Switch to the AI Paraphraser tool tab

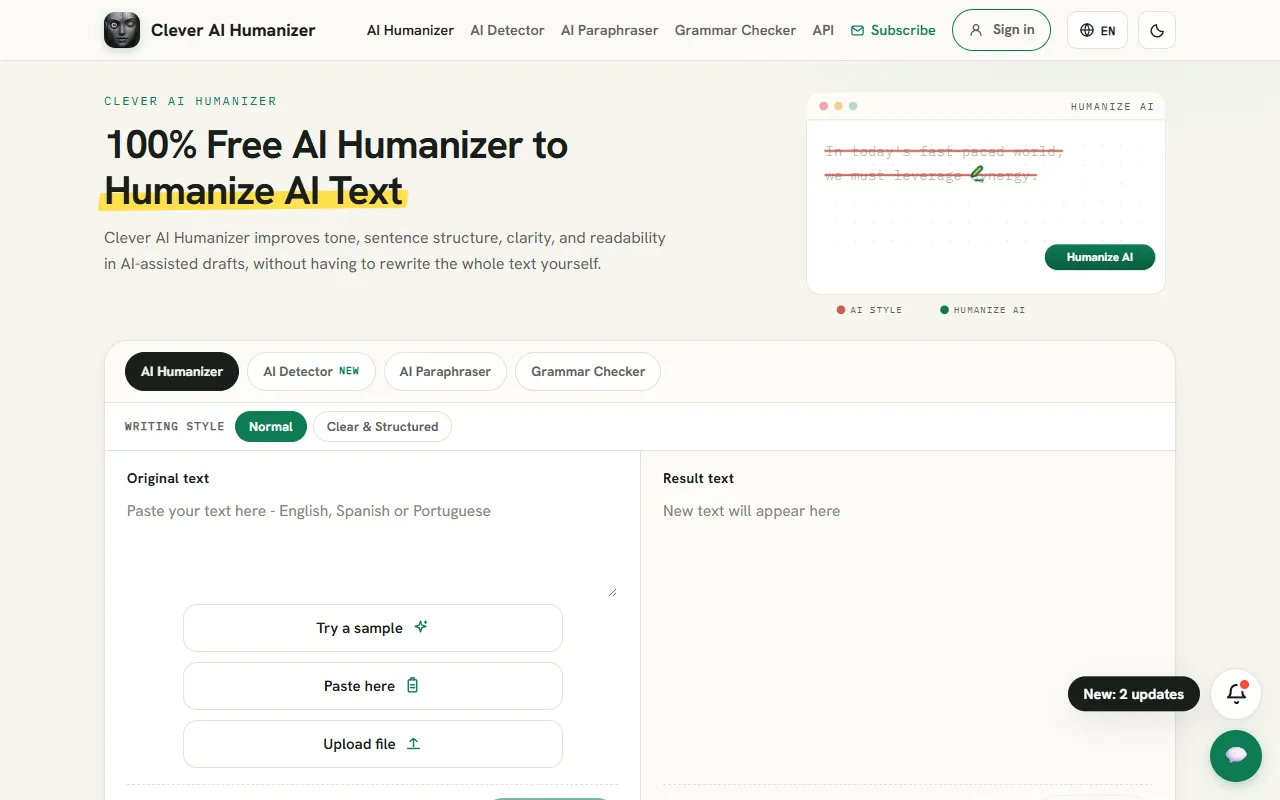pyautogui.click(x=445, y=371)
